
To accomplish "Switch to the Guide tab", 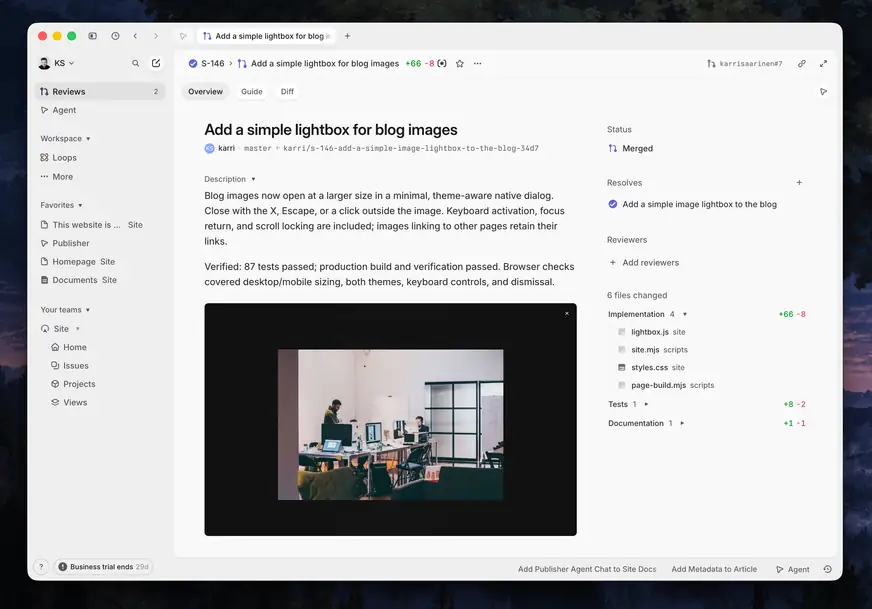I will (252, 92).
